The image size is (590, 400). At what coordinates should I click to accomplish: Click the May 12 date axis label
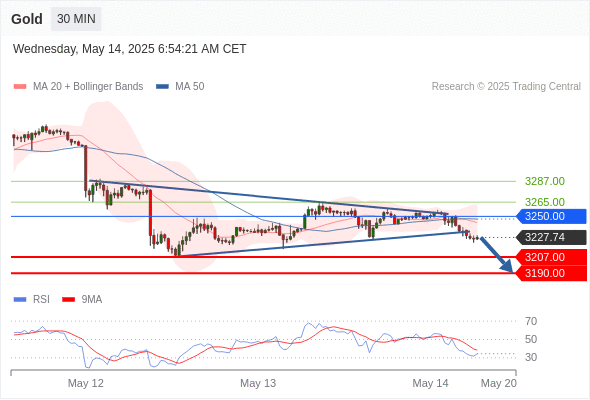(x=85, y=383)
